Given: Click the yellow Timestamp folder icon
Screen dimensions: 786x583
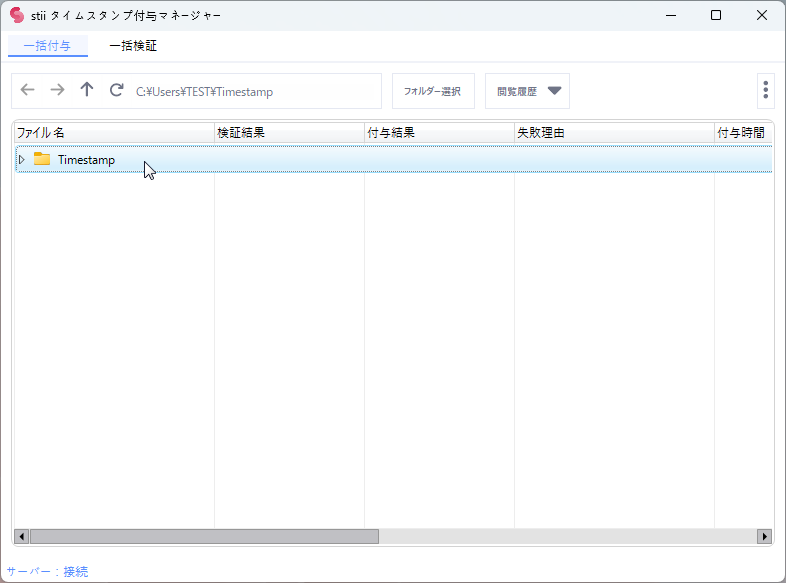Looking at the screenshot, I should [42, 159].
